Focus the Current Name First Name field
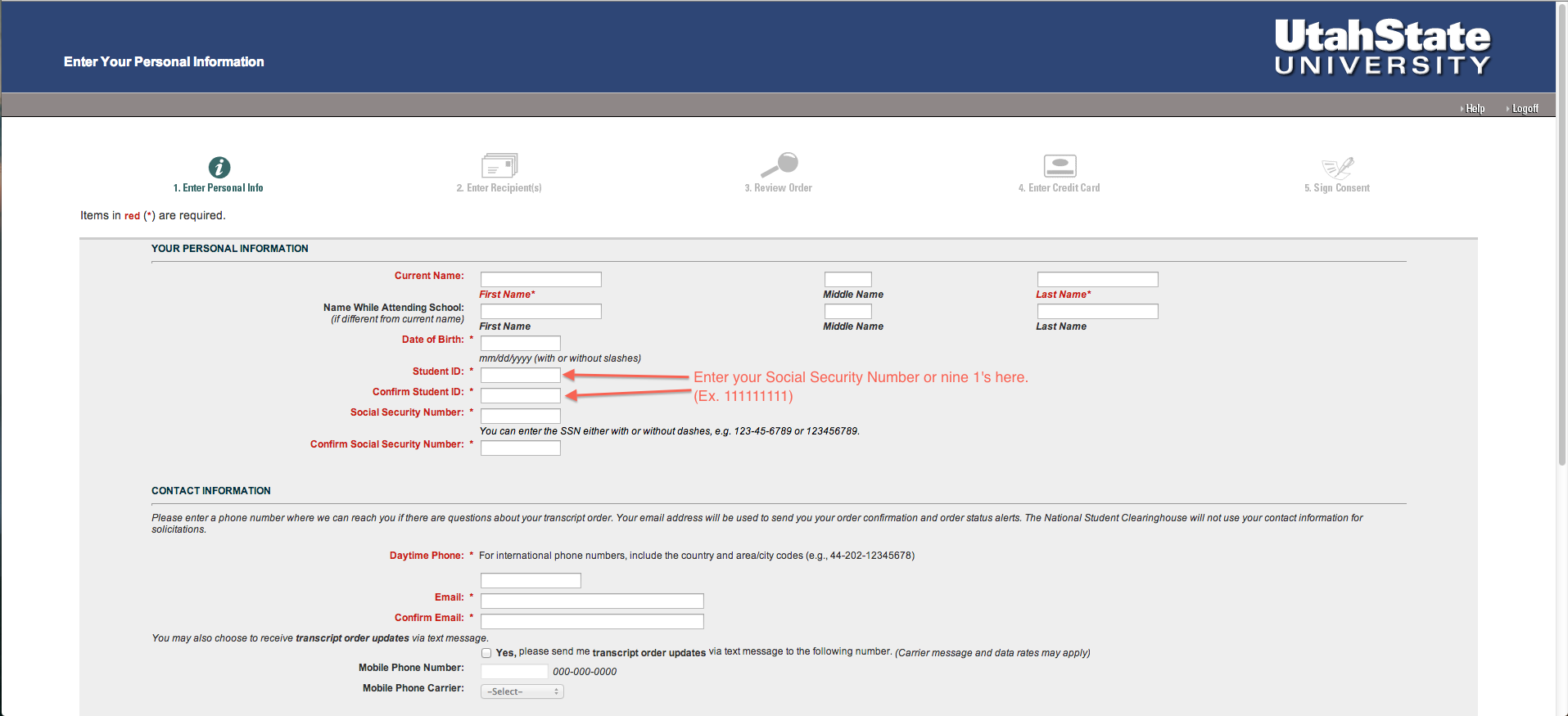This screenshot has height=716, width=1568. pos(540,279)
